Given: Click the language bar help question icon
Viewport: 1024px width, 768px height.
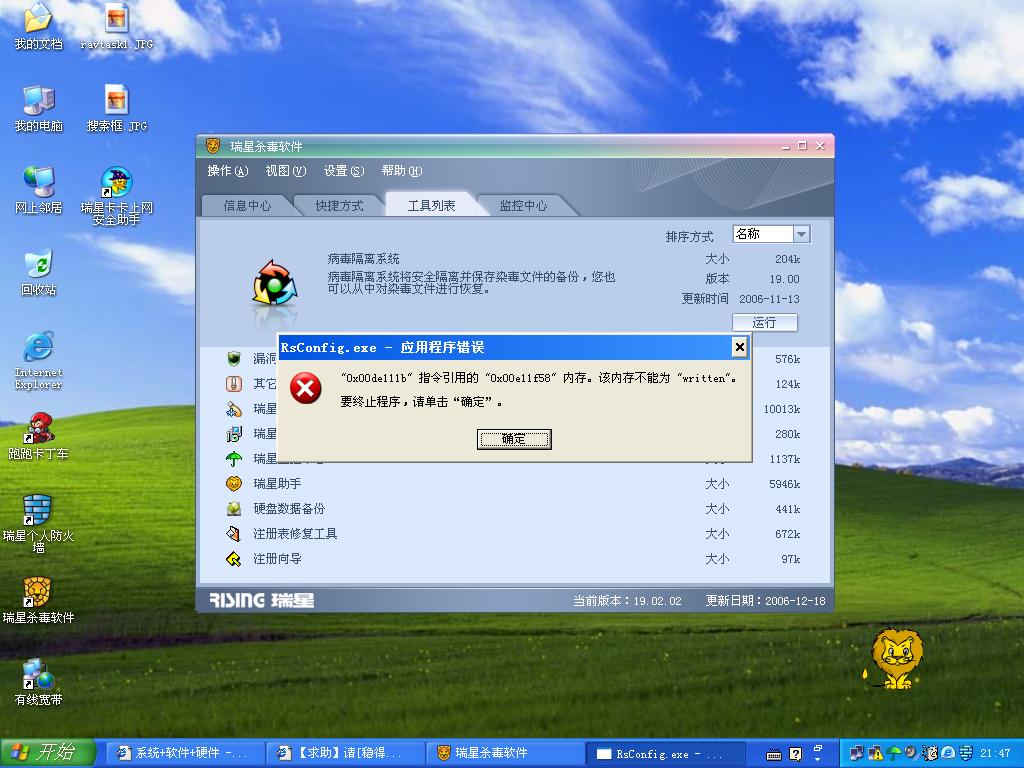Looking at the screenshot, I should point(795,754).
